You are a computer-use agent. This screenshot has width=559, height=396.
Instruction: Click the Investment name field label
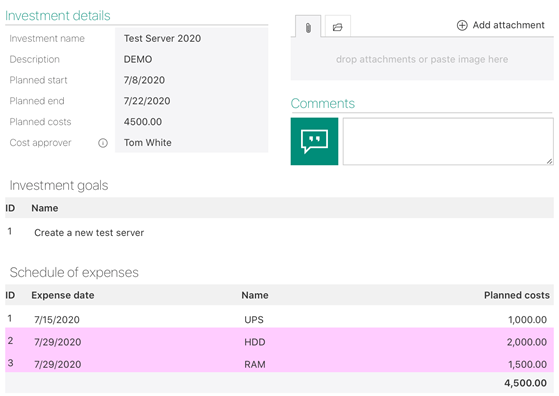[47, 38]
